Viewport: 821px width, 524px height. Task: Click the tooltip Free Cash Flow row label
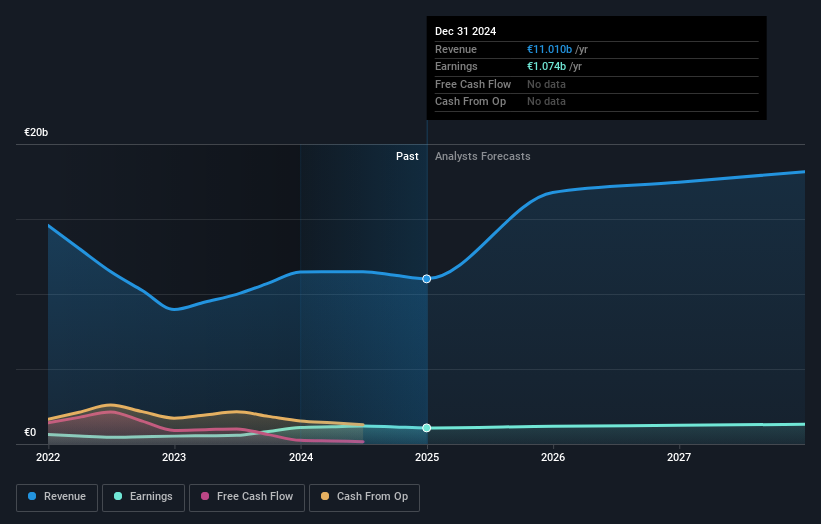[473, 84]
